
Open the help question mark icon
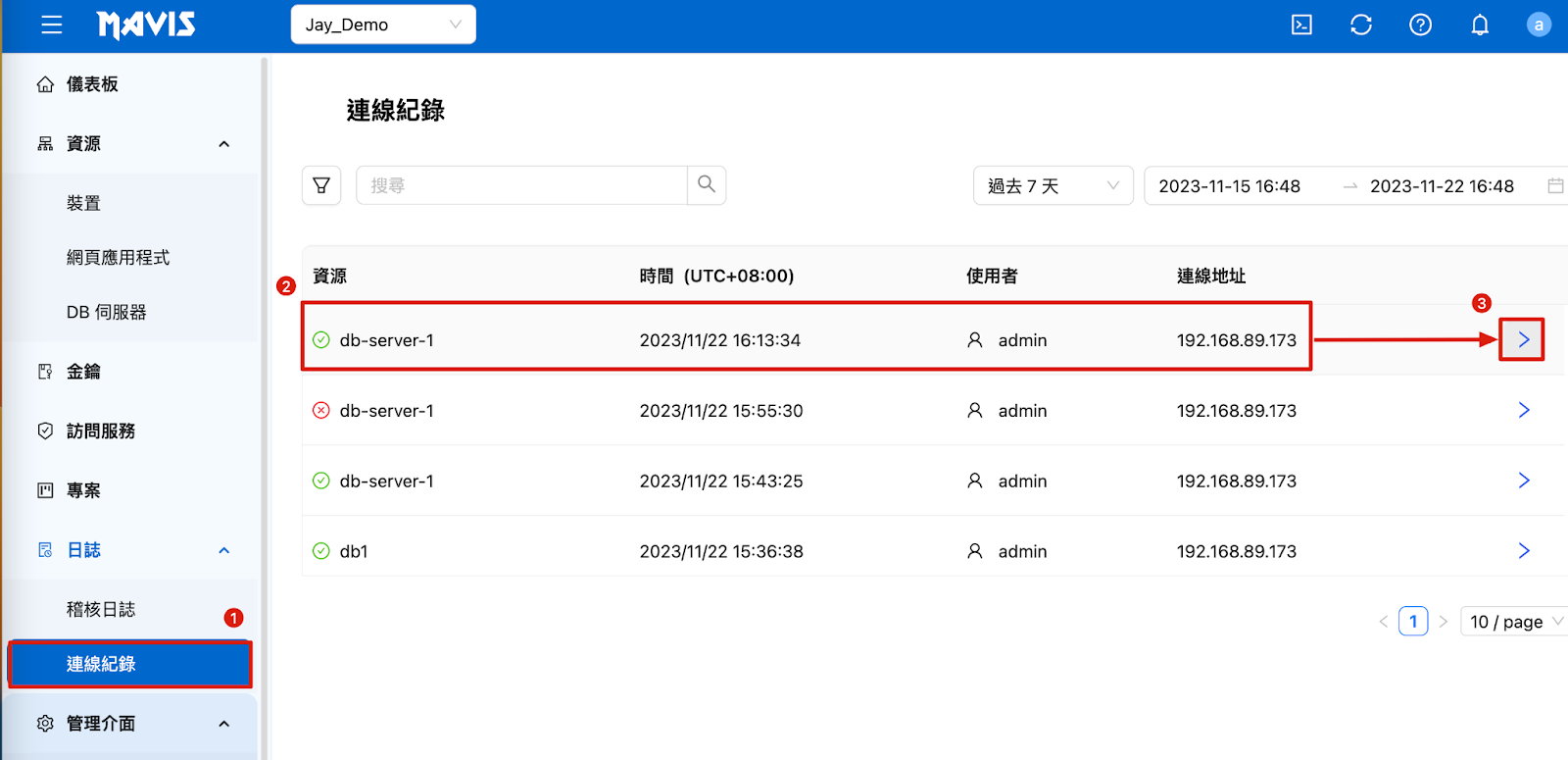tap(1420, 25)
